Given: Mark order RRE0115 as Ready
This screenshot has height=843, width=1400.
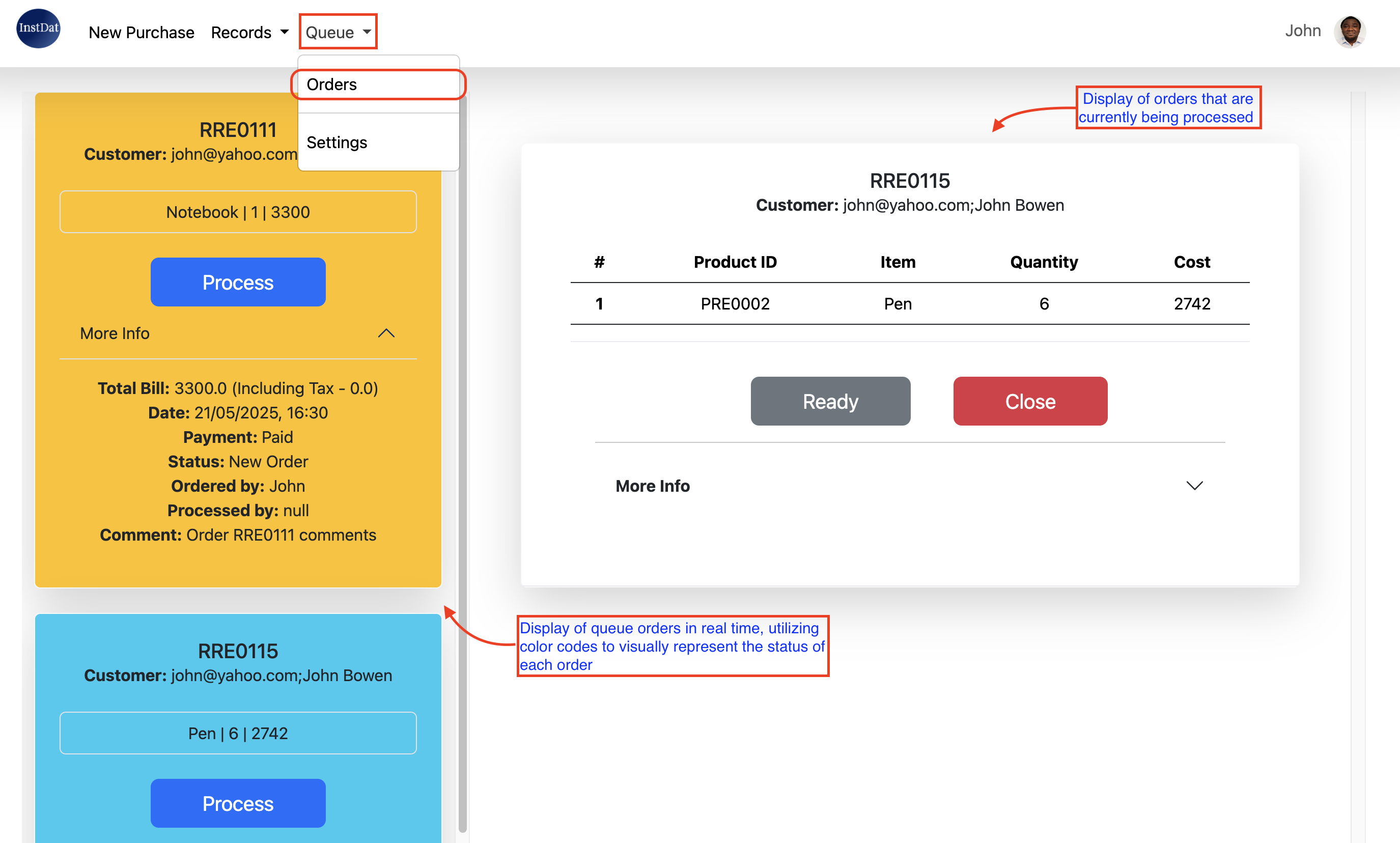Looking at the screenshot, I should (x=830, y=402).
